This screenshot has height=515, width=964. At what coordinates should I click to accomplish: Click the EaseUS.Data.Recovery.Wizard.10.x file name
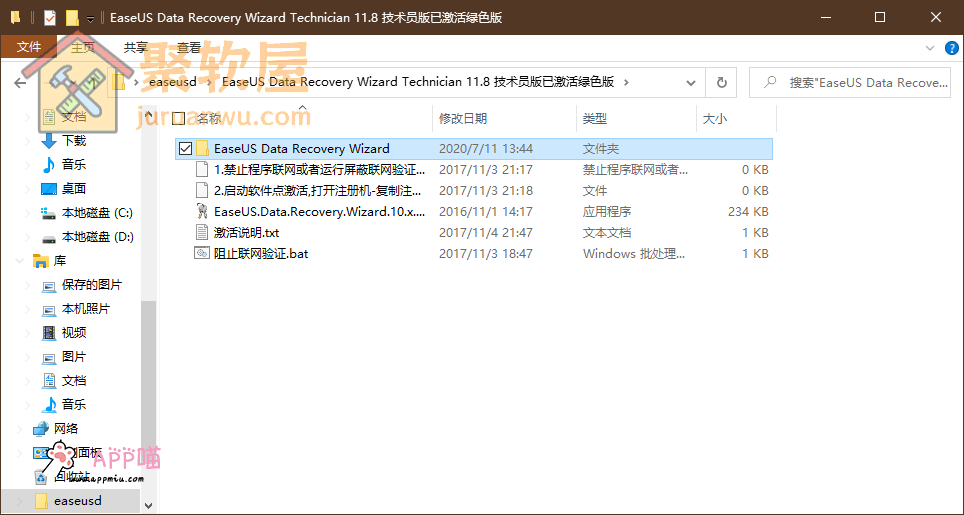[x=319, y=211]
